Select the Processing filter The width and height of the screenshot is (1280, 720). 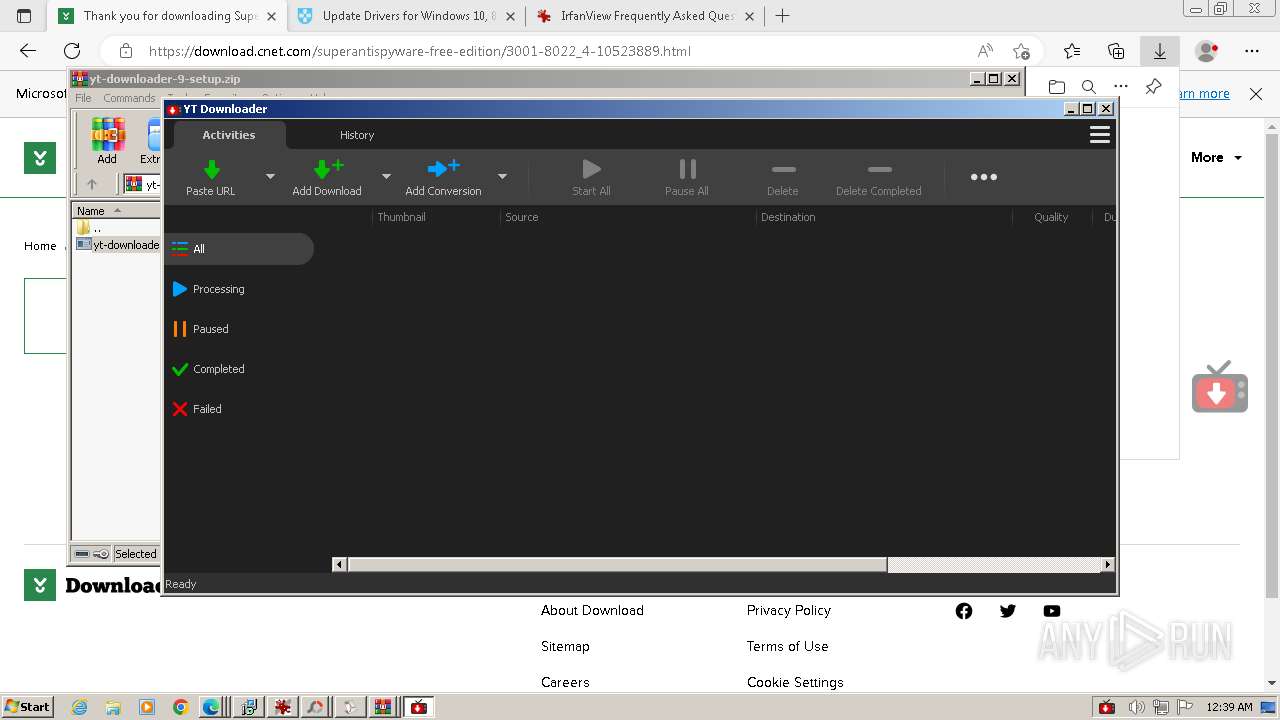pyautogui.click(x=239, y=289)
